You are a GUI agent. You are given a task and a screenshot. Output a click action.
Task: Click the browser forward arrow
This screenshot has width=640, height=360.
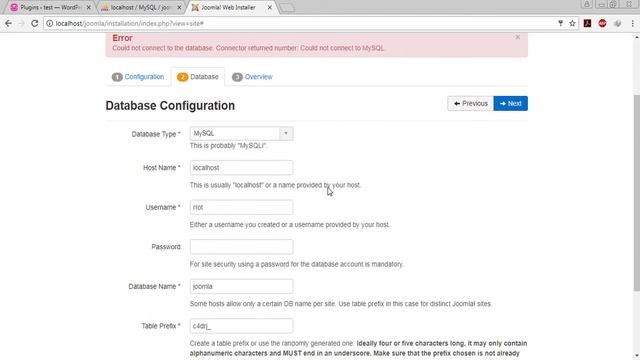point(21,24)
